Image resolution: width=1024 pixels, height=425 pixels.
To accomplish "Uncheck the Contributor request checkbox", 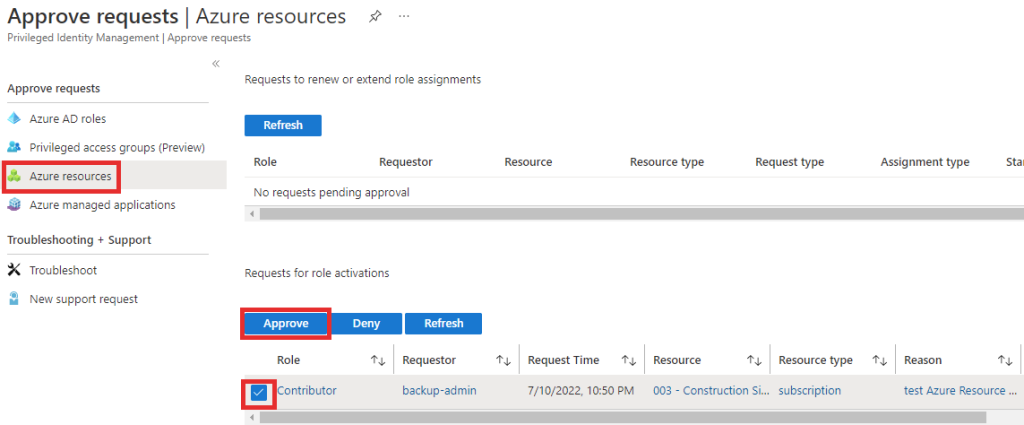I will tap(259, 392).
